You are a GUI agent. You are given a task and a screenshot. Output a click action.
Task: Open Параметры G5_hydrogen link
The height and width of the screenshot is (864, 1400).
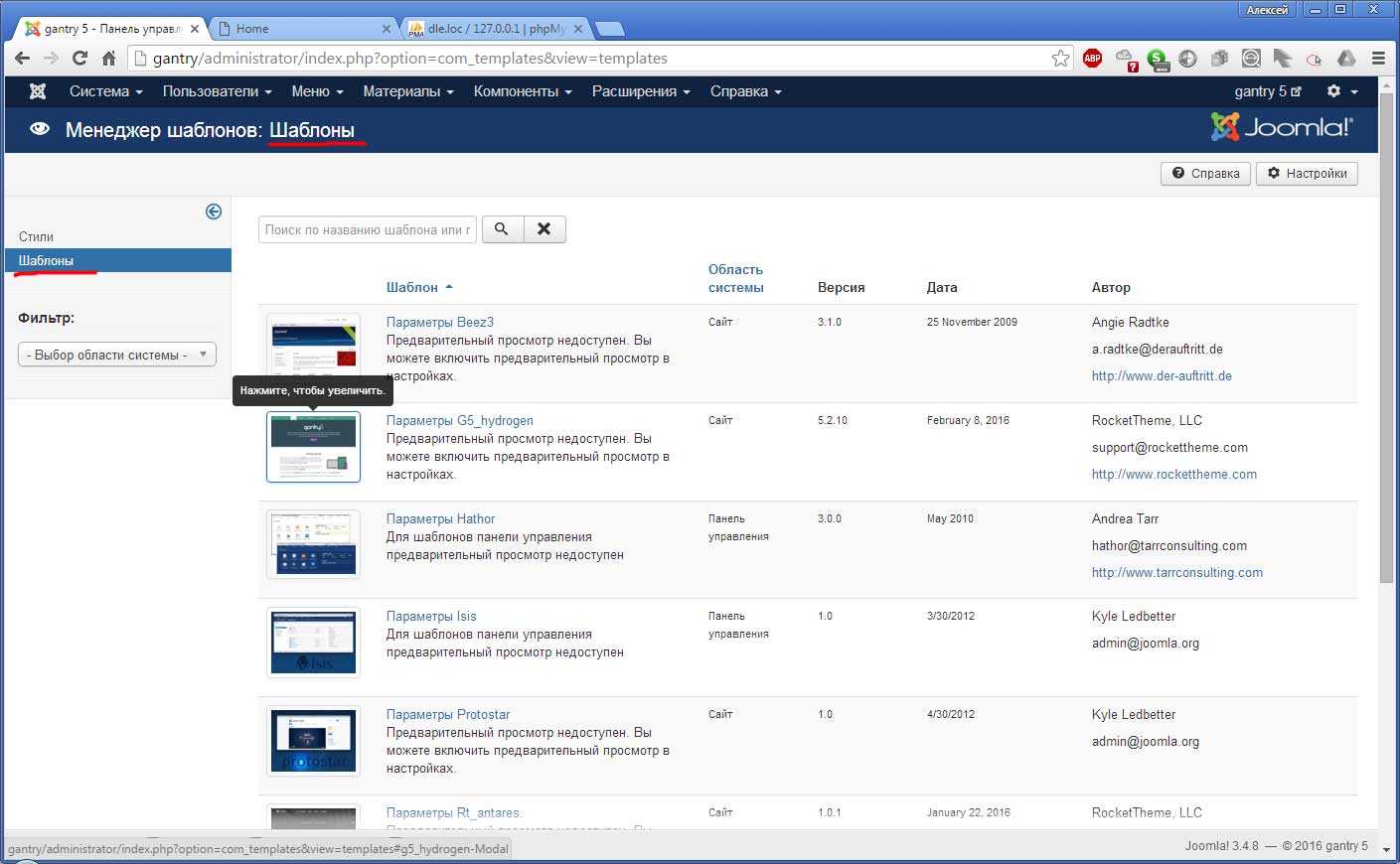pos(459,420)
